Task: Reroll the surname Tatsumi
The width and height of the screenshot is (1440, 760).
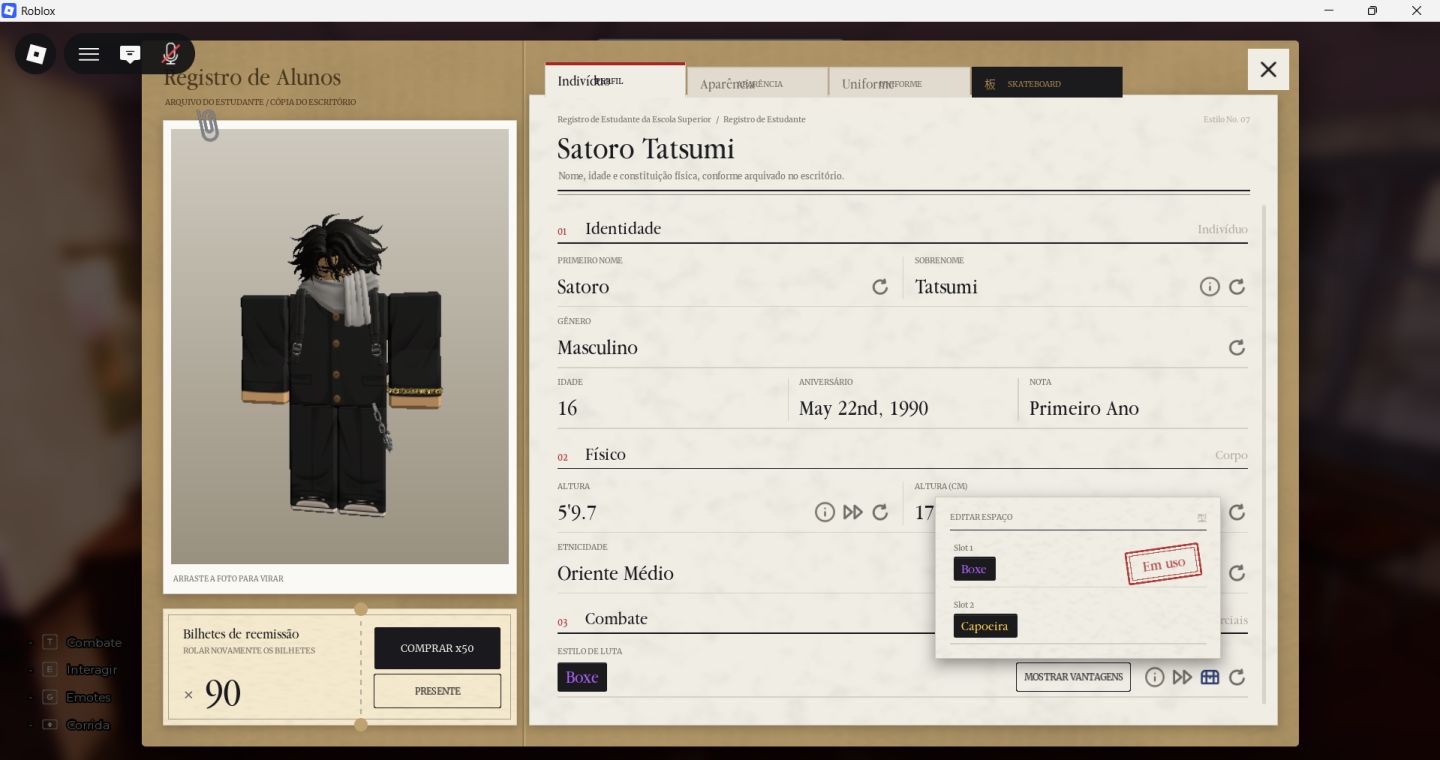Action: (x=1237, y=287)
